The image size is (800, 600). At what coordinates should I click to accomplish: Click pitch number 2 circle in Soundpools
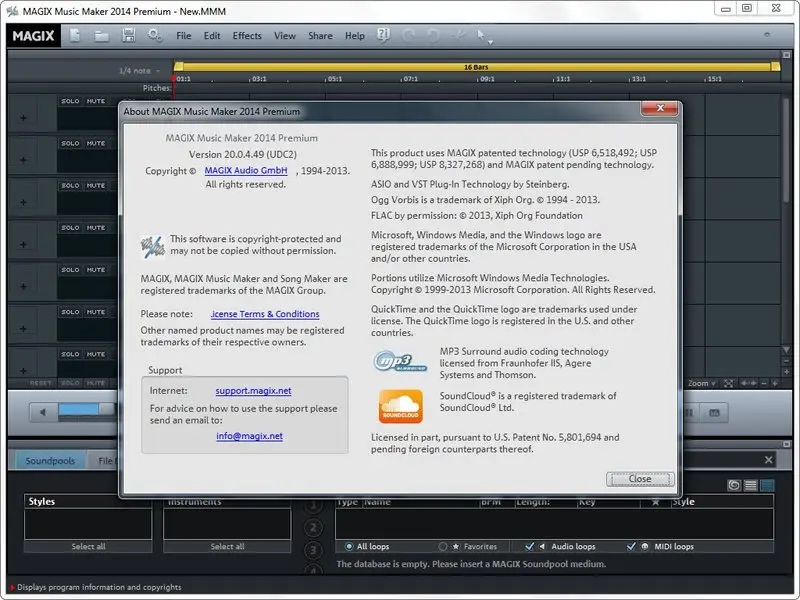coord(313,528)
